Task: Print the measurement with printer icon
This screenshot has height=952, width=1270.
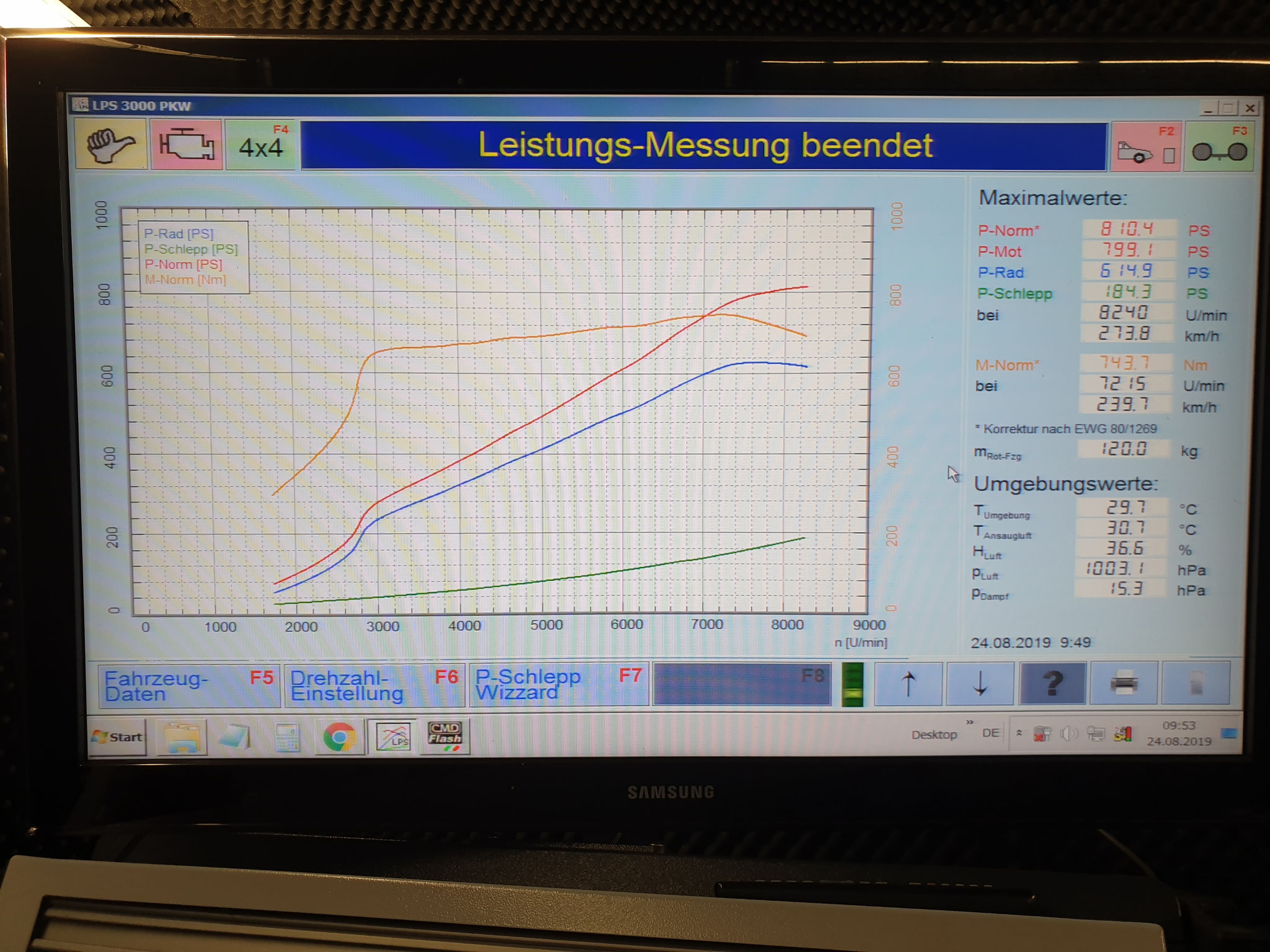Action: 1123,683
